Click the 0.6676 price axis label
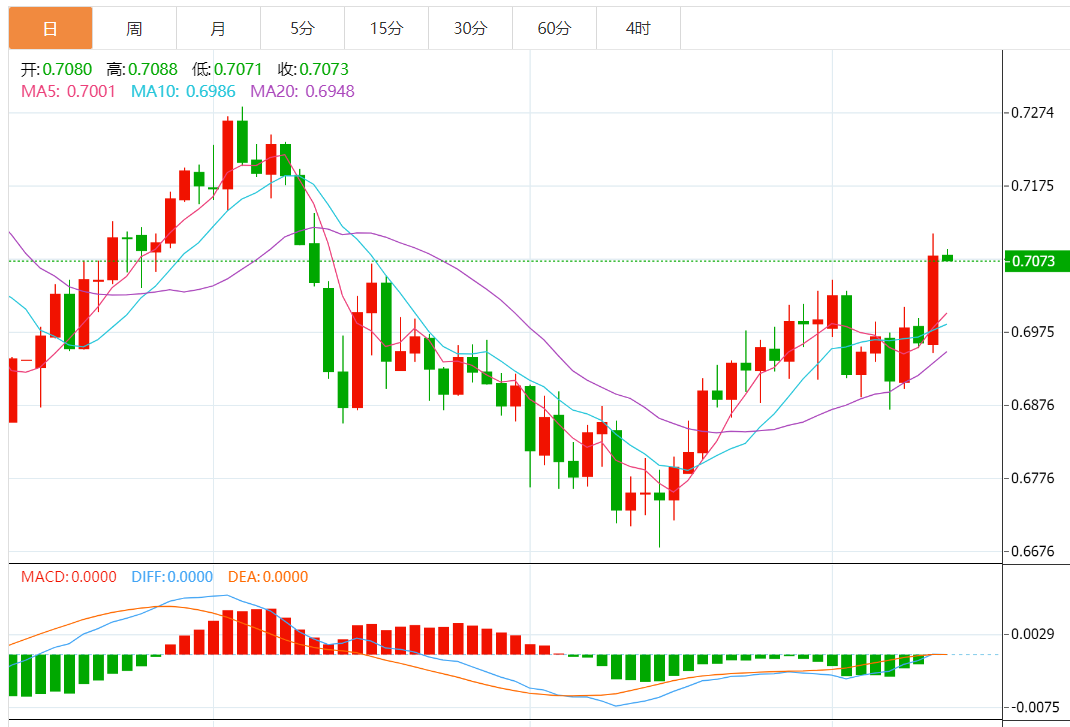Viewport: 1070px width, 727px height. tap(1032, 551)
